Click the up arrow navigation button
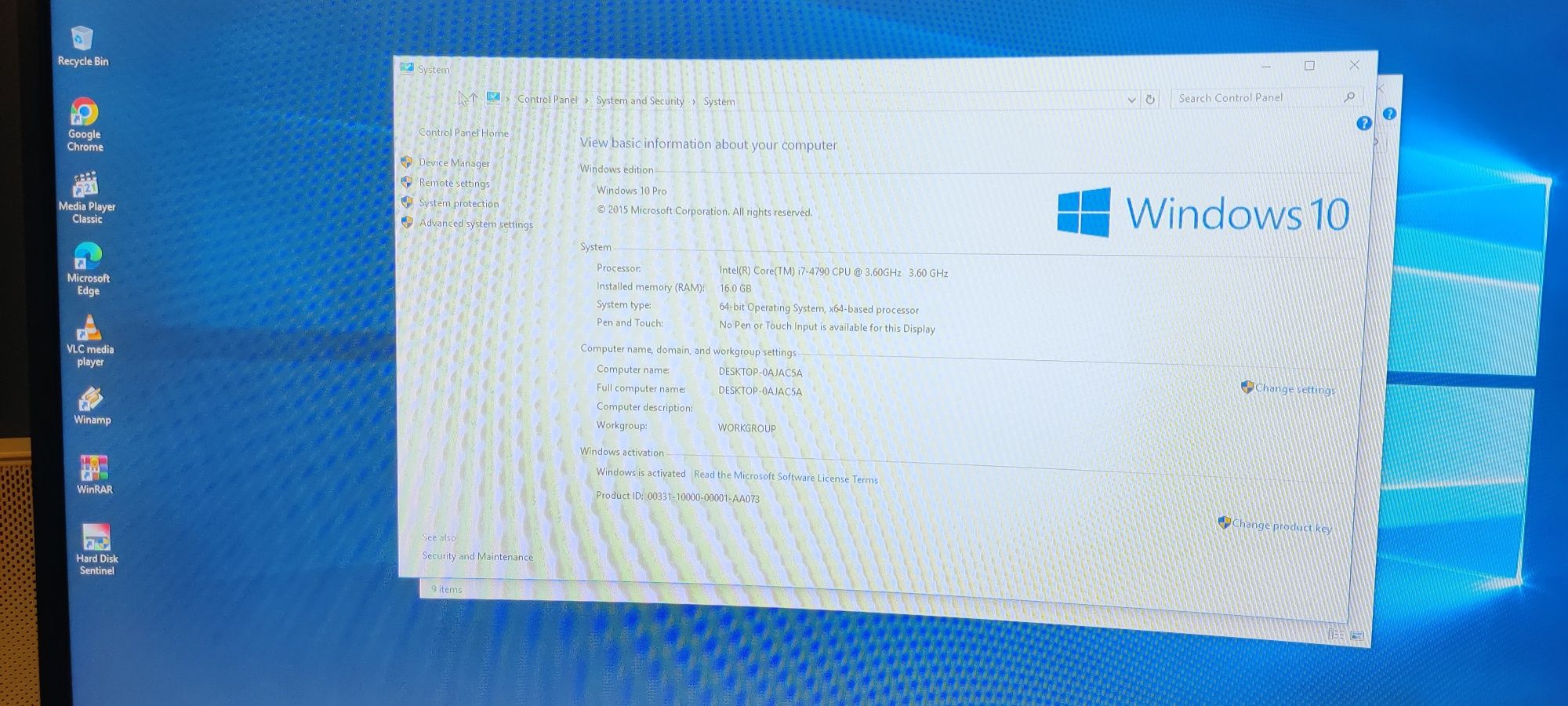Viewport: 1568px width, 706px height. [472, 98]
